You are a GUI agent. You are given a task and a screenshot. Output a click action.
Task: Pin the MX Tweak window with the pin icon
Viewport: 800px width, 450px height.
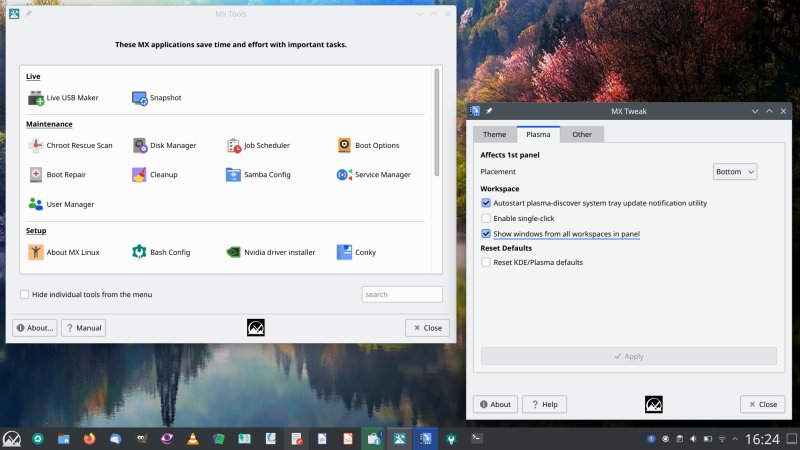coord(489,111)
